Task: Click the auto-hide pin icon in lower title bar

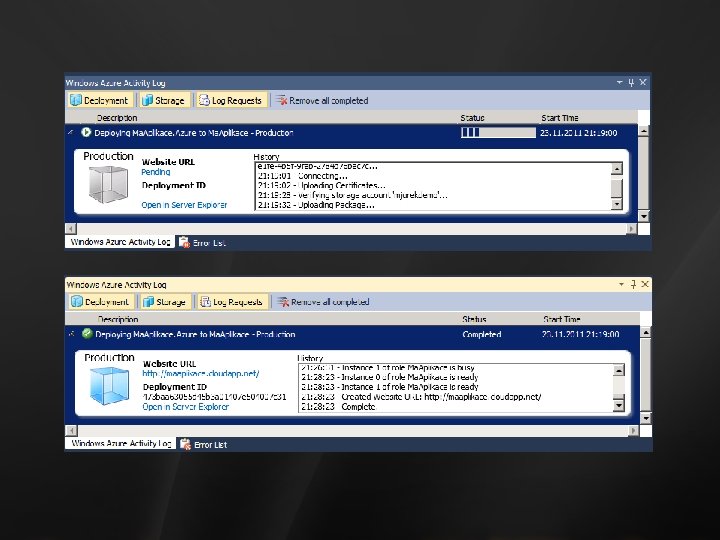Action: [x=633, y=284]
